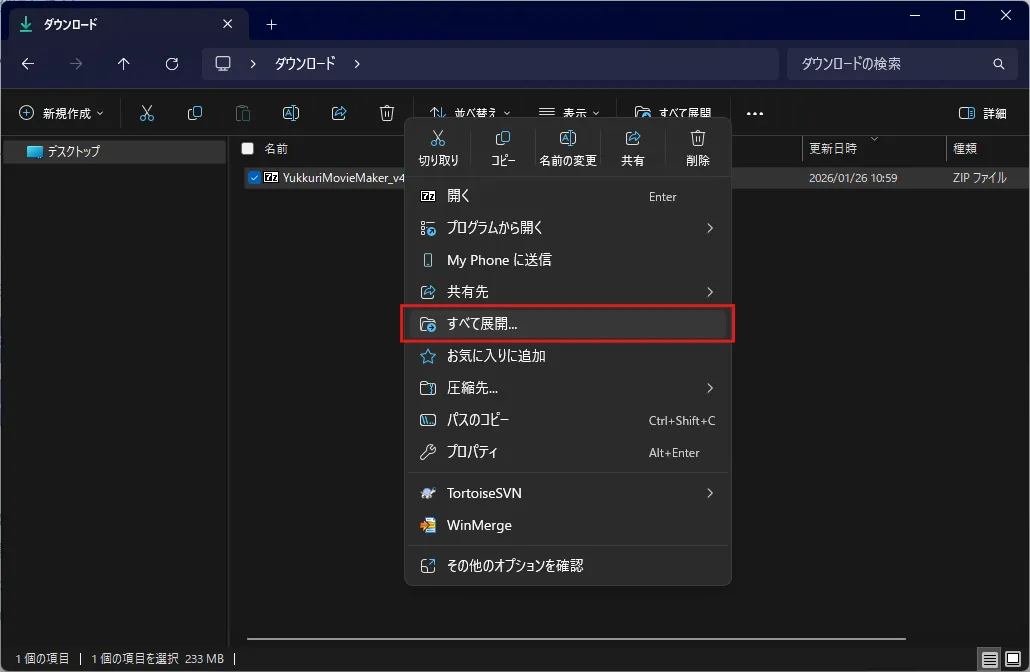Click 削除 in the context menu
The image size is (1030, 672).
click(x=698, y=148)
